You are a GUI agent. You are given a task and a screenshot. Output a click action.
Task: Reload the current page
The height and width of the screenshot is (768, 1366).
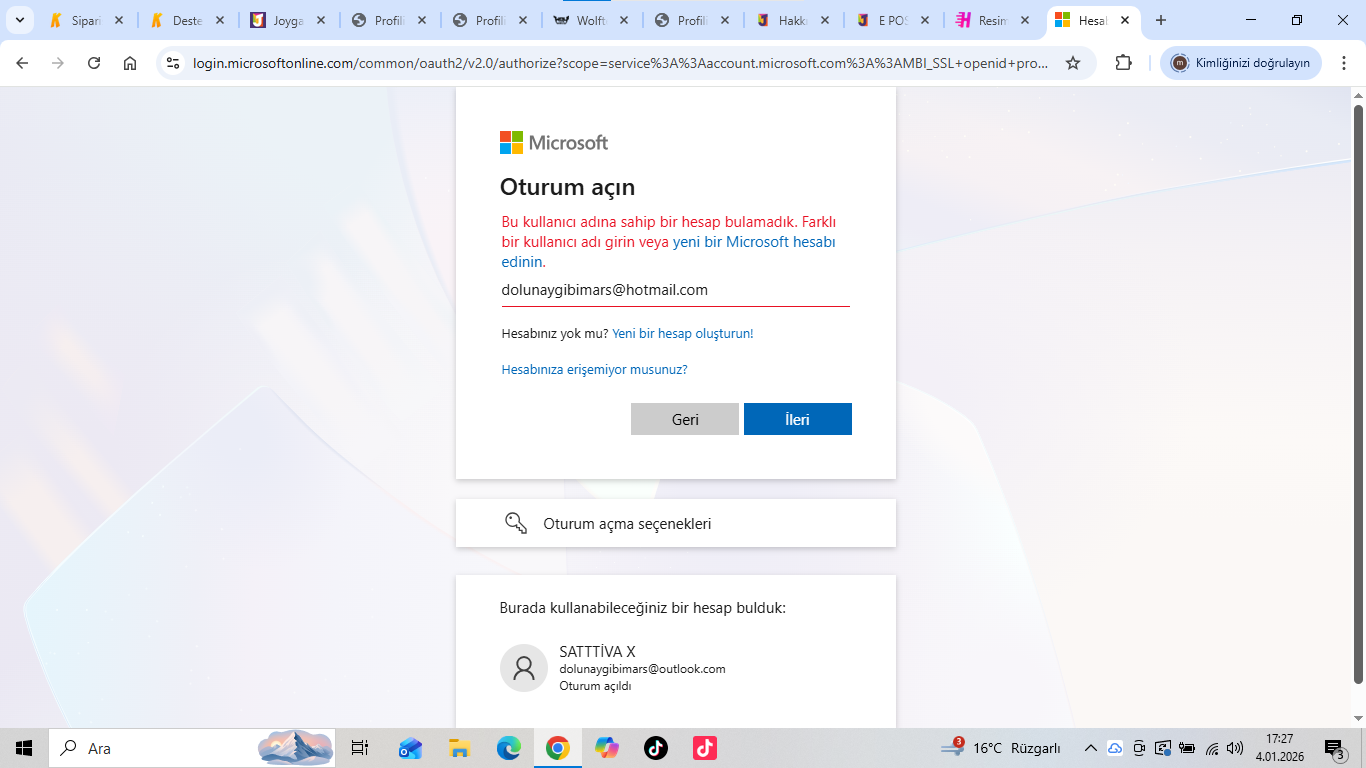tap(94, 63)
